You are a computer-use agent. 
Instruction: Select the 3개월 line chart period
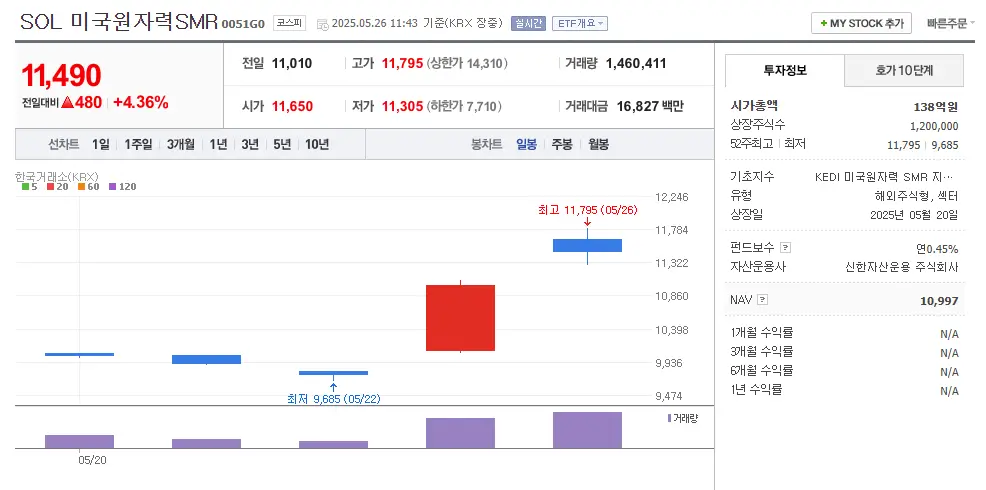coord(181,144)
